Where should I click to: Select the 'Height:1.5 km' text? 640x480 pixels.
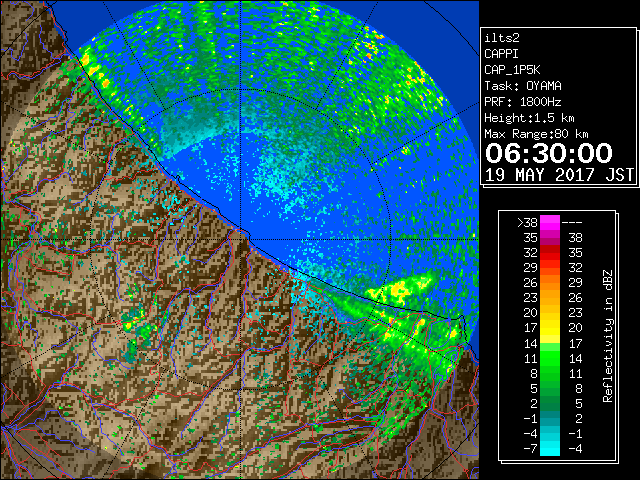tap(529, 118)
